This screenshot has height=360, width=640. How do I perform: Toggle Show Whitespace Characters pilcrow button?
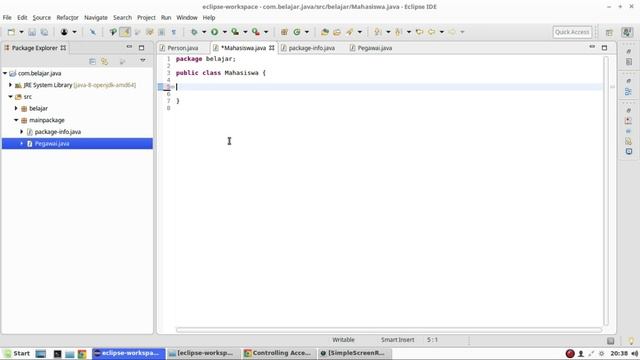click(x=173, y=32)
